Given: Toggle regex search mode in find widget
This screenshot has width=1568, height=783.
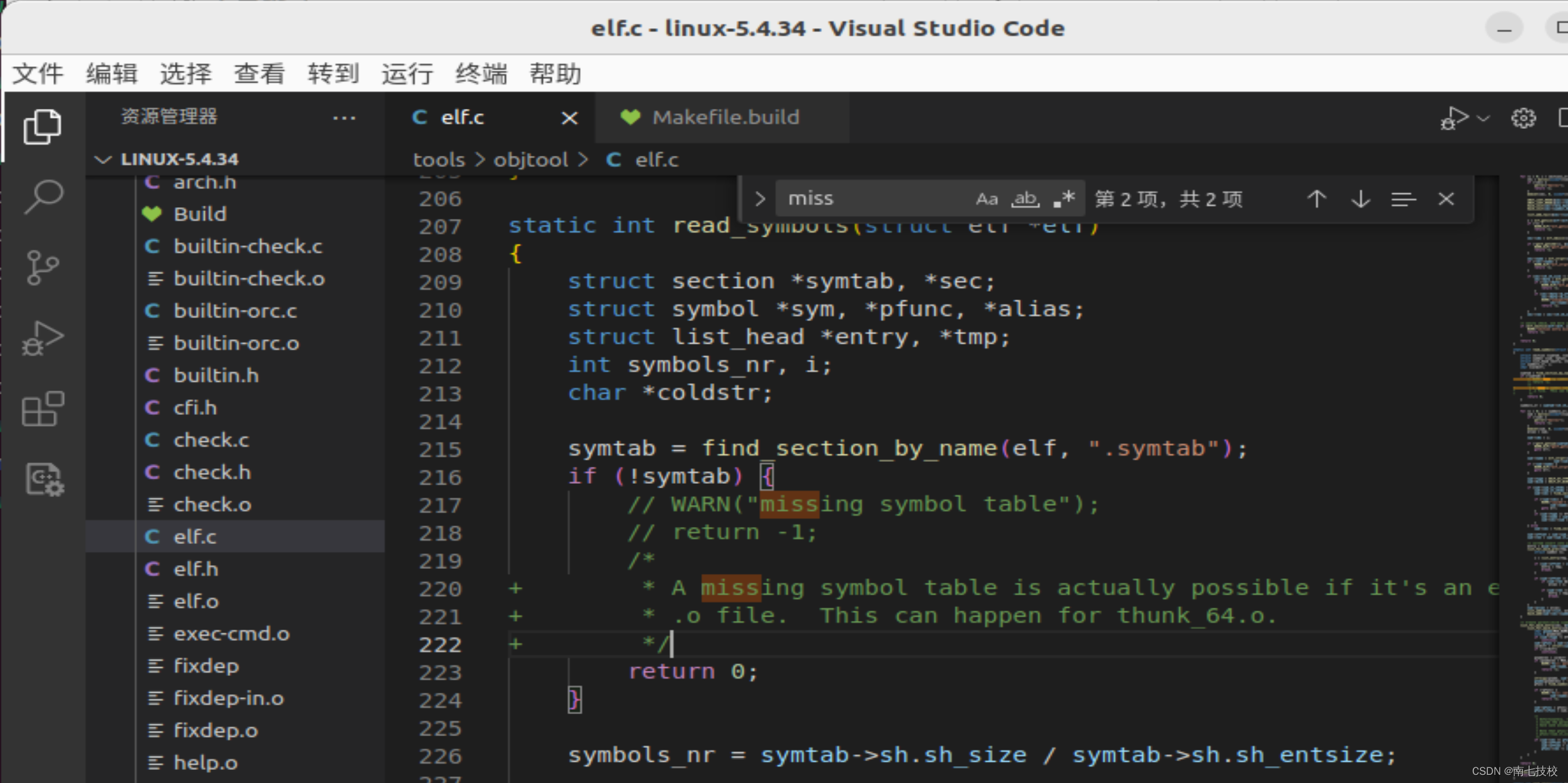Looking at the screenshot, I should 1063,198.
